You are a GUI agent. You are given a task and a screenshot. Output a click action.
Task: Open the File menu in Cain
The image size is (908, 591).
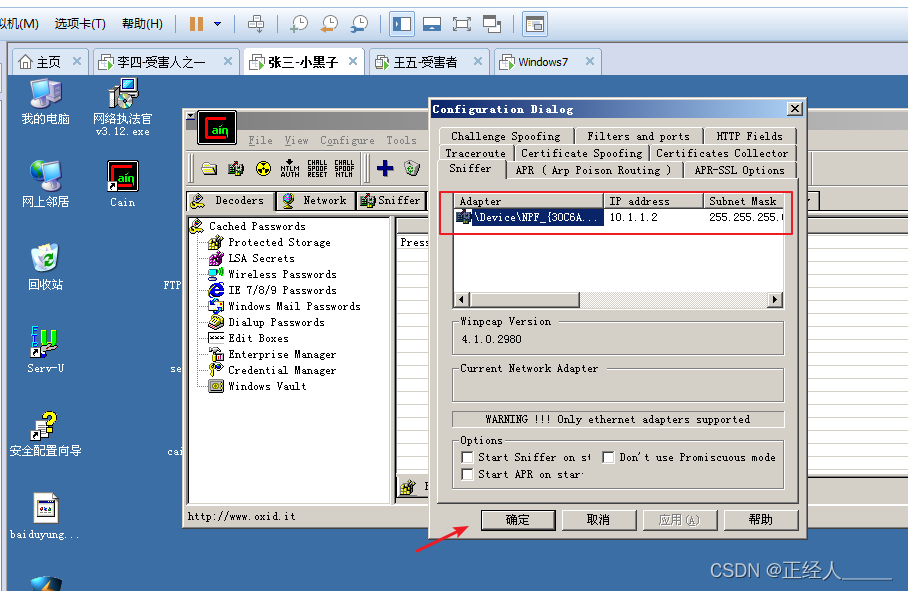coord(261,140)
